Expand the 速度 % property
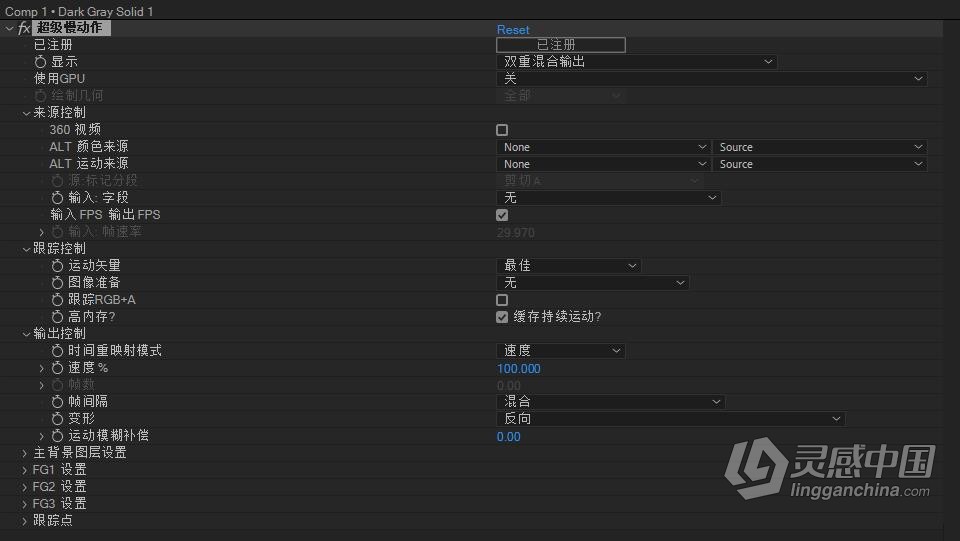This screenshot has width=960, height=541. point(42,368)
